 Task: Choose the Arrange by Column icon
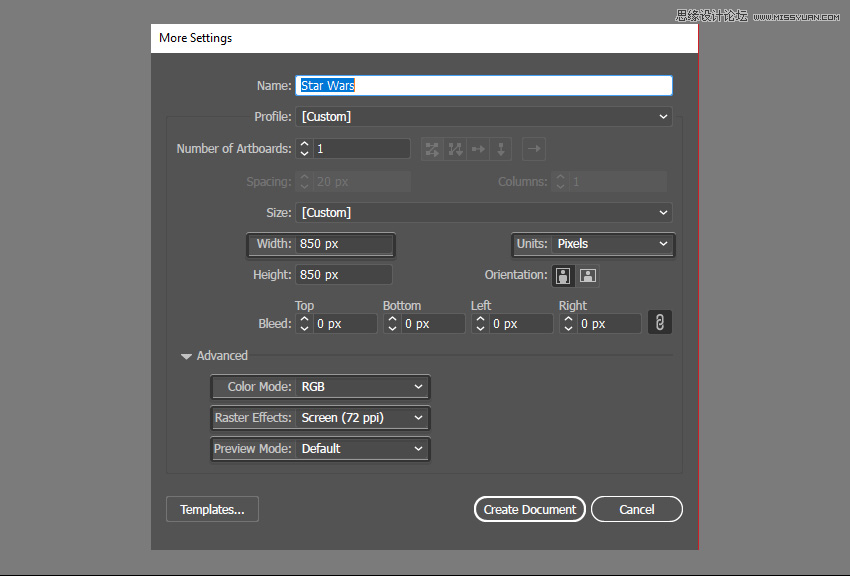501,149
